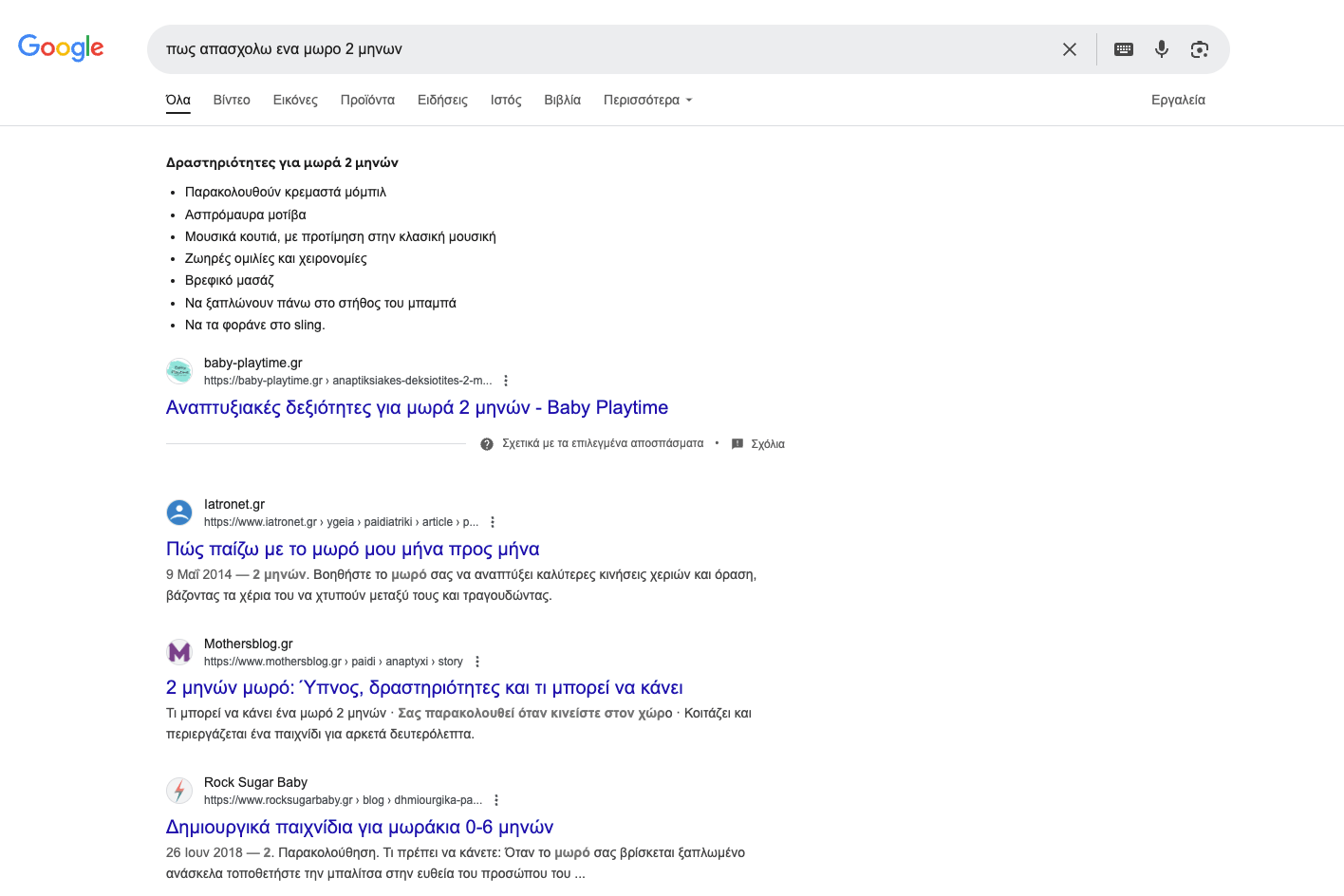Click the Rock Sugar Baby site name

click(255, 782)
